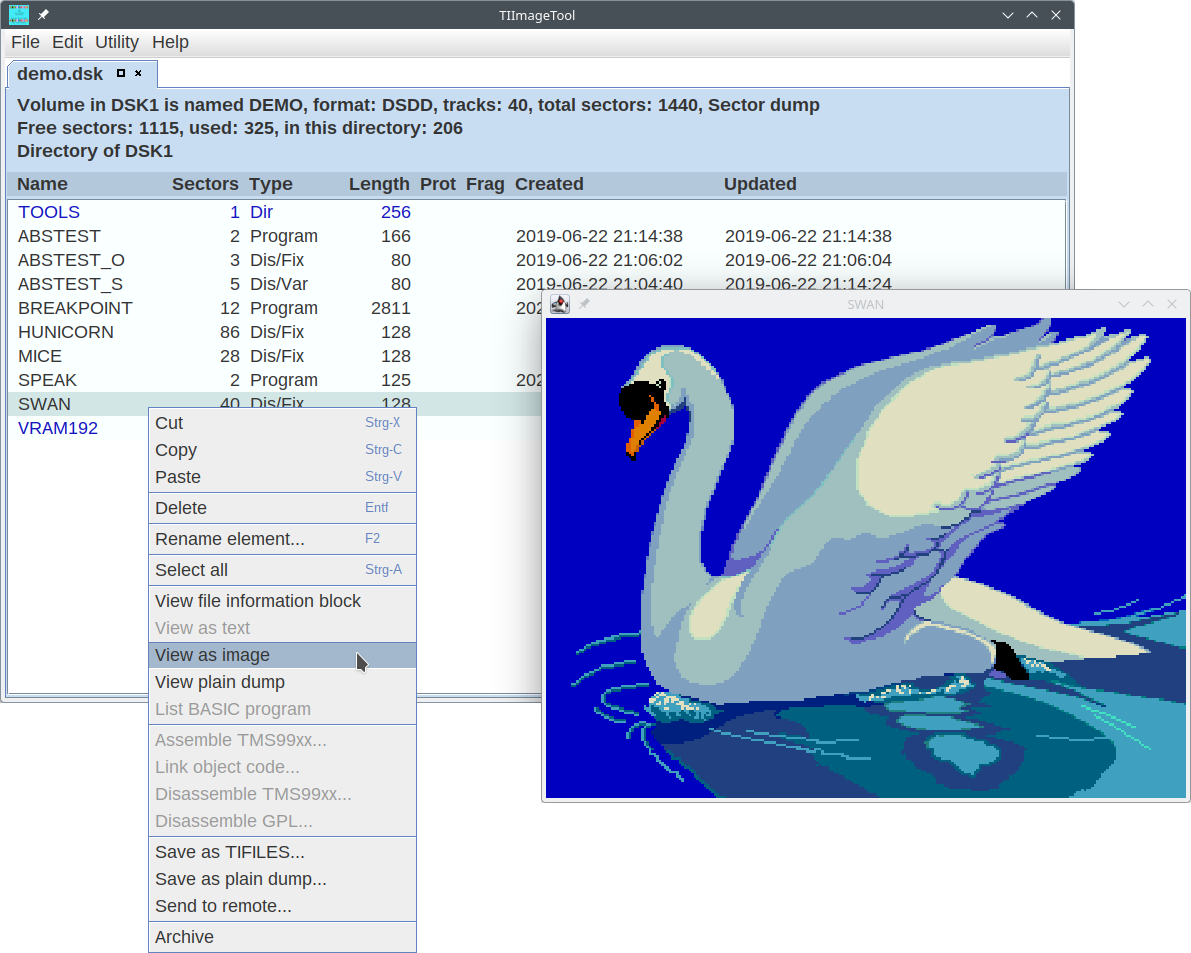Click Rename element... in context menu
This screenshot has width=1191, height=953.
[x=229, y=539]
